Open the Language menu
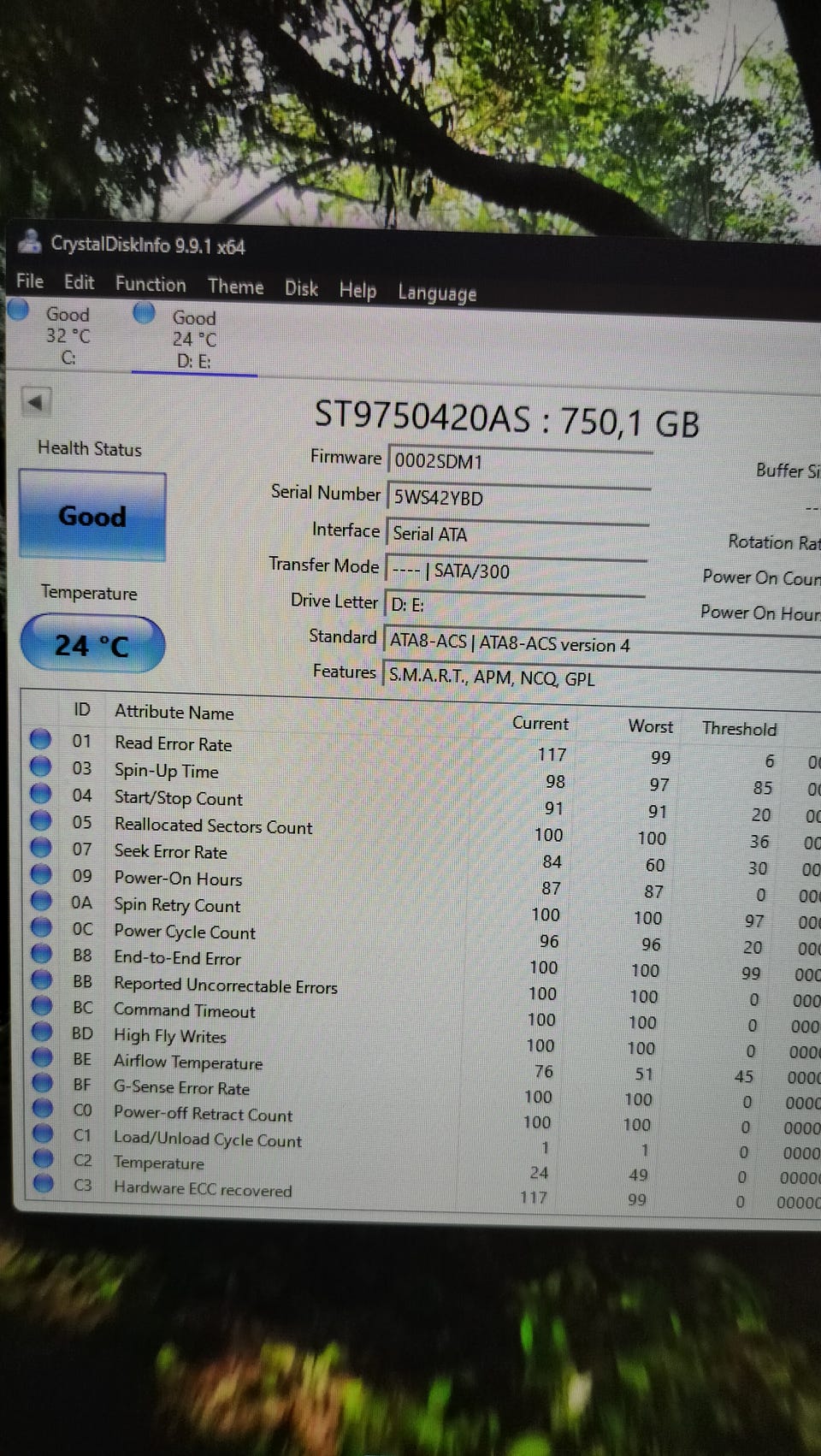Image resolution: width=821 pixels, height=1456 pixels. [437, 293]
